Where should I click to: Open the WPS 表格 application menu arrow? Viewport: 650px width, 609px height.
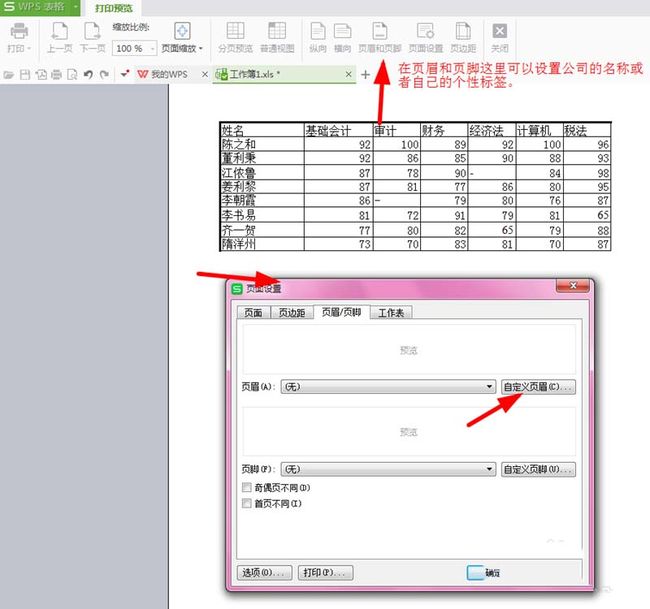[75, 7]
